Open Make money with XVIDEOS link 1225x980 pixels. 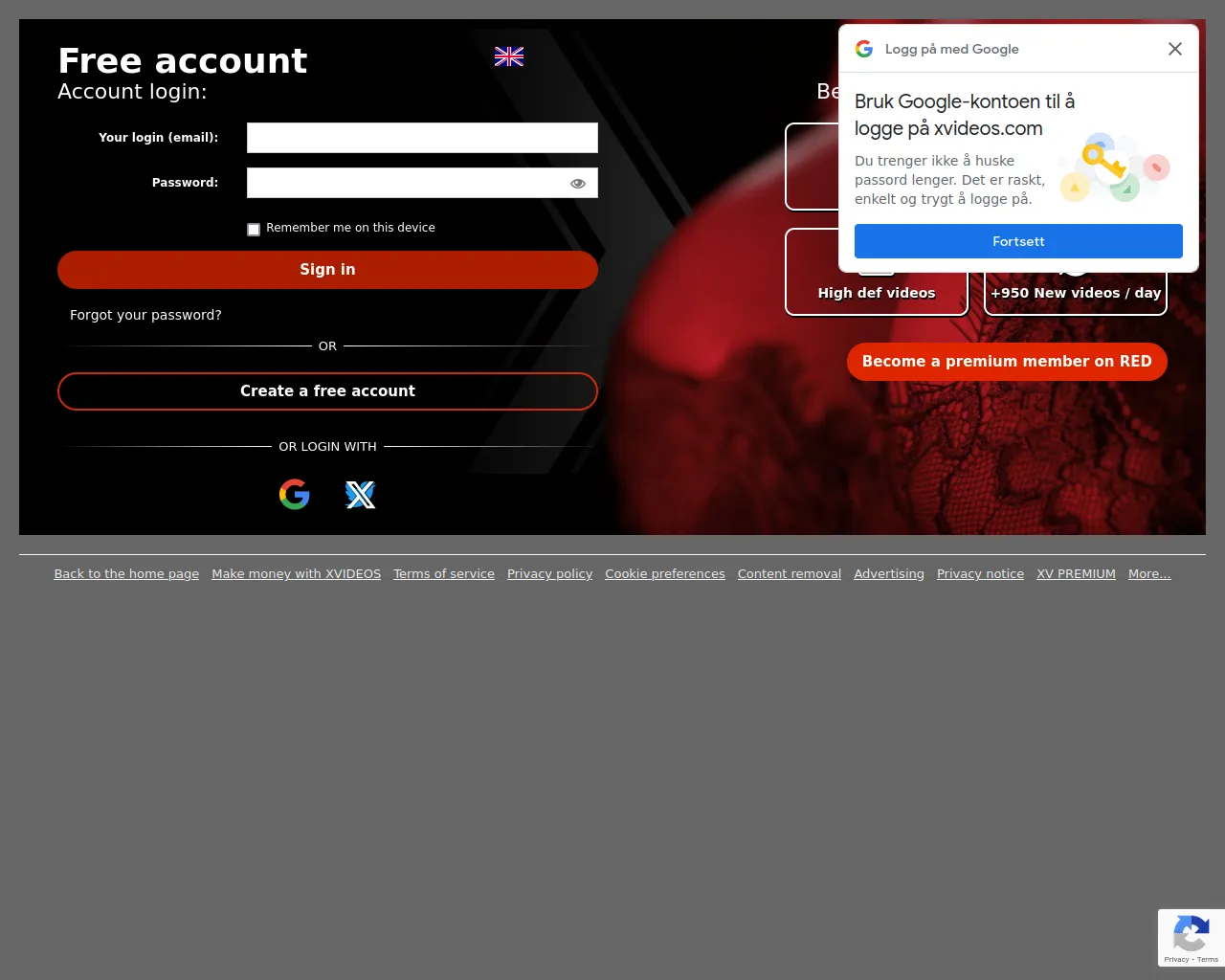(x=296, y=574)
